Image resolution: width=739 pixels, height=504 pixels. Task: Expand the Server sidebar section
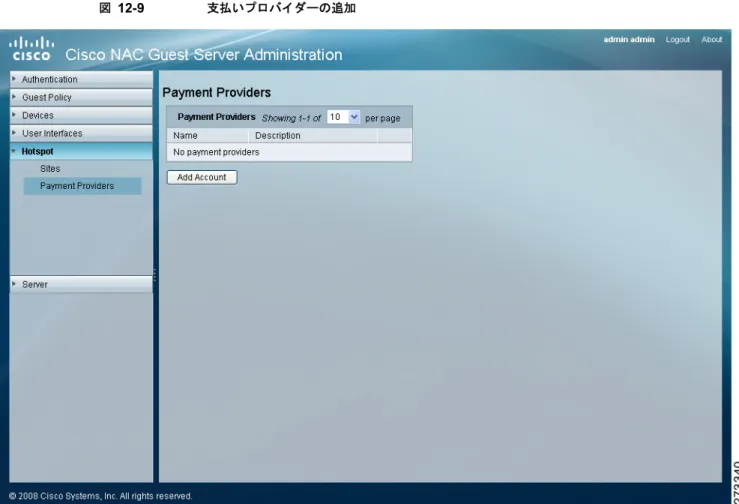click(81, 284)
